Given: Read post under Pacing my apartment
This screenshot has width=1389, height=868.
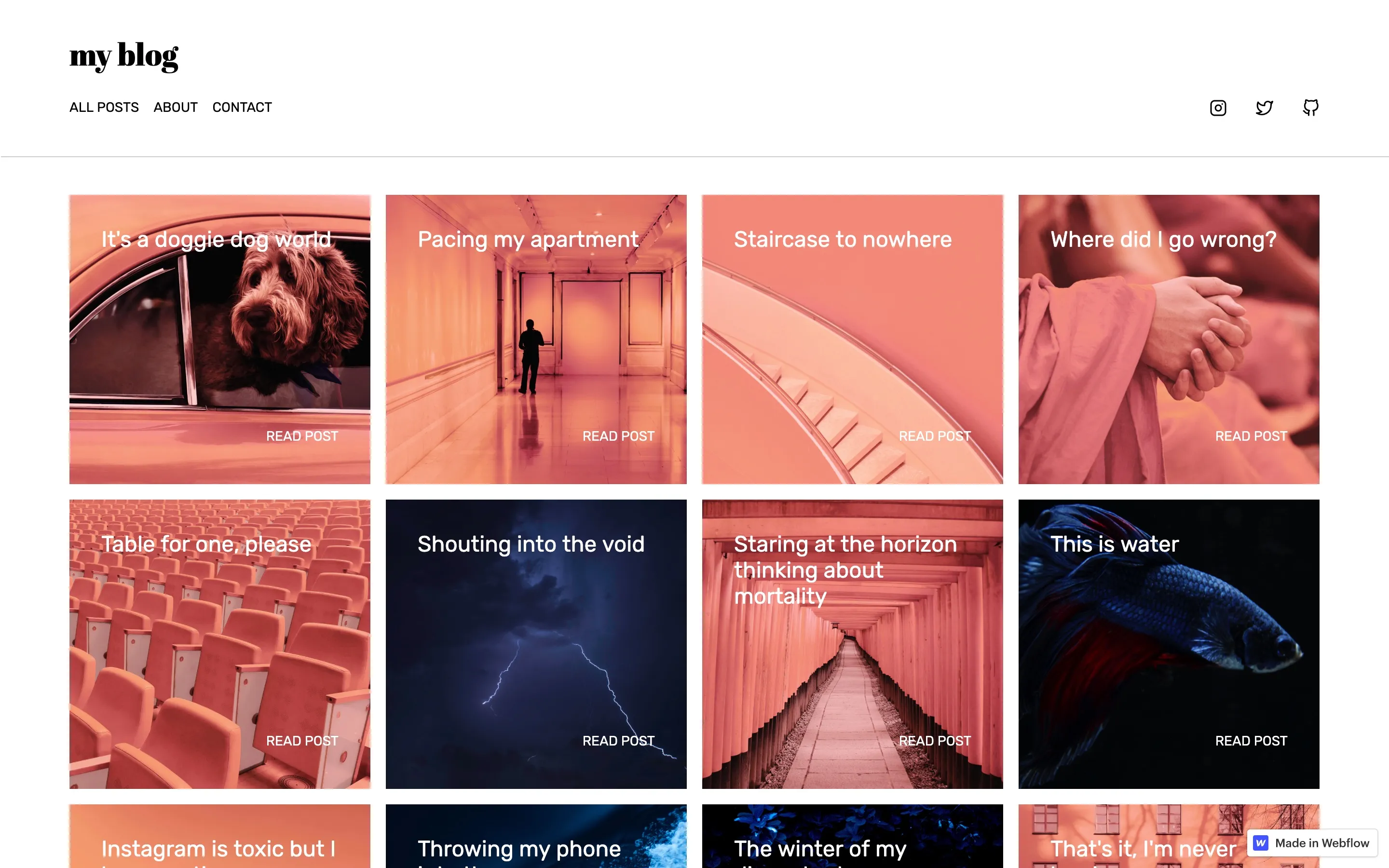Looking at the screenshot, I should pos(618,436).
